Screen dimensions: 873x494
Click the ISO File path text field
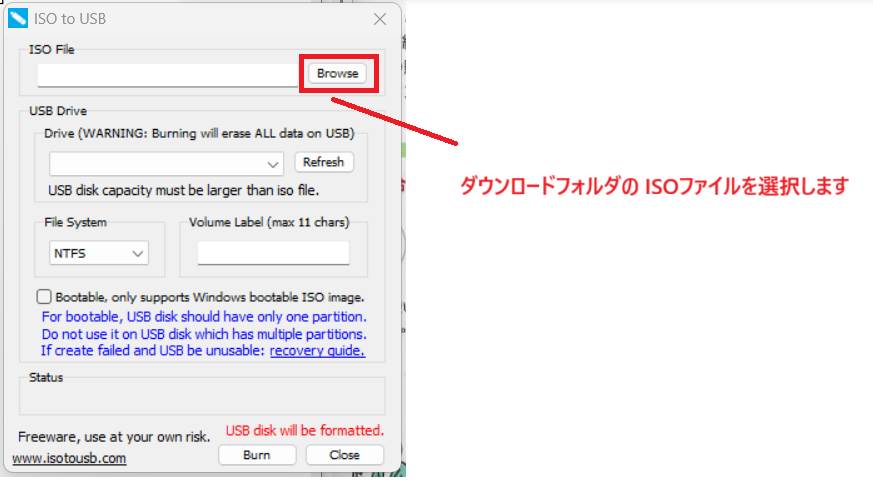click(x=167, y=75)
